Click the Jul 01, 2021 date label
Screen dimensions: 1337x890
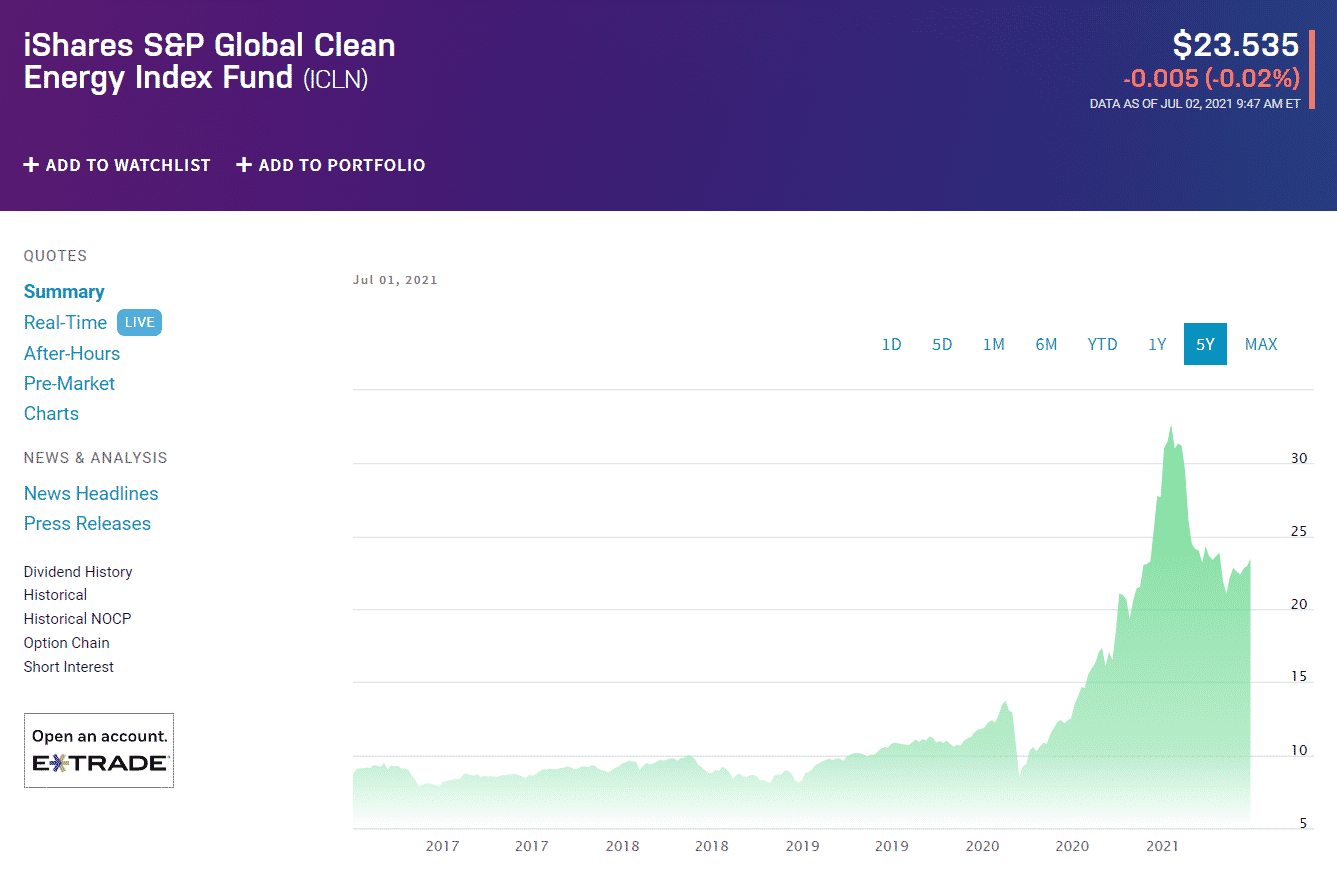click(x=395, y=280)
